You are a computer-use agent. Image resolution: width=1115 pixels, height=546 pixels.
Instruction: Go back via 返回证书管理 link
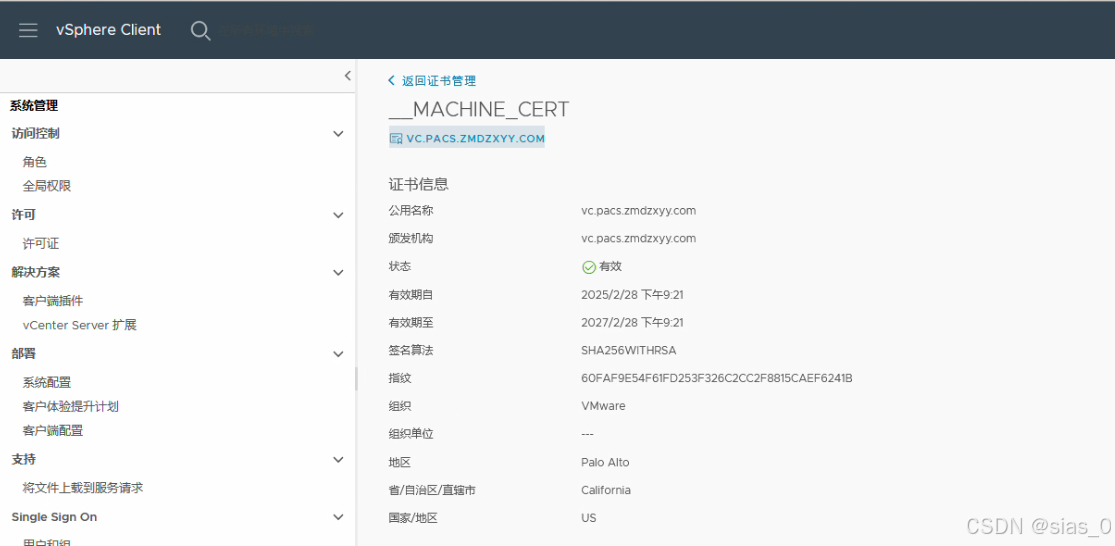[439, 81]
